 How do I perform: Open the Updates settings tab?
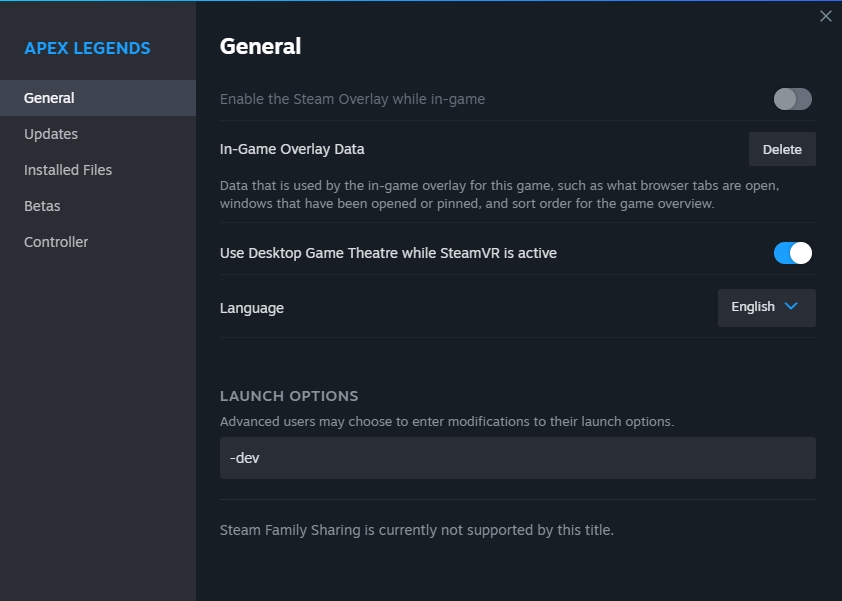51,134
